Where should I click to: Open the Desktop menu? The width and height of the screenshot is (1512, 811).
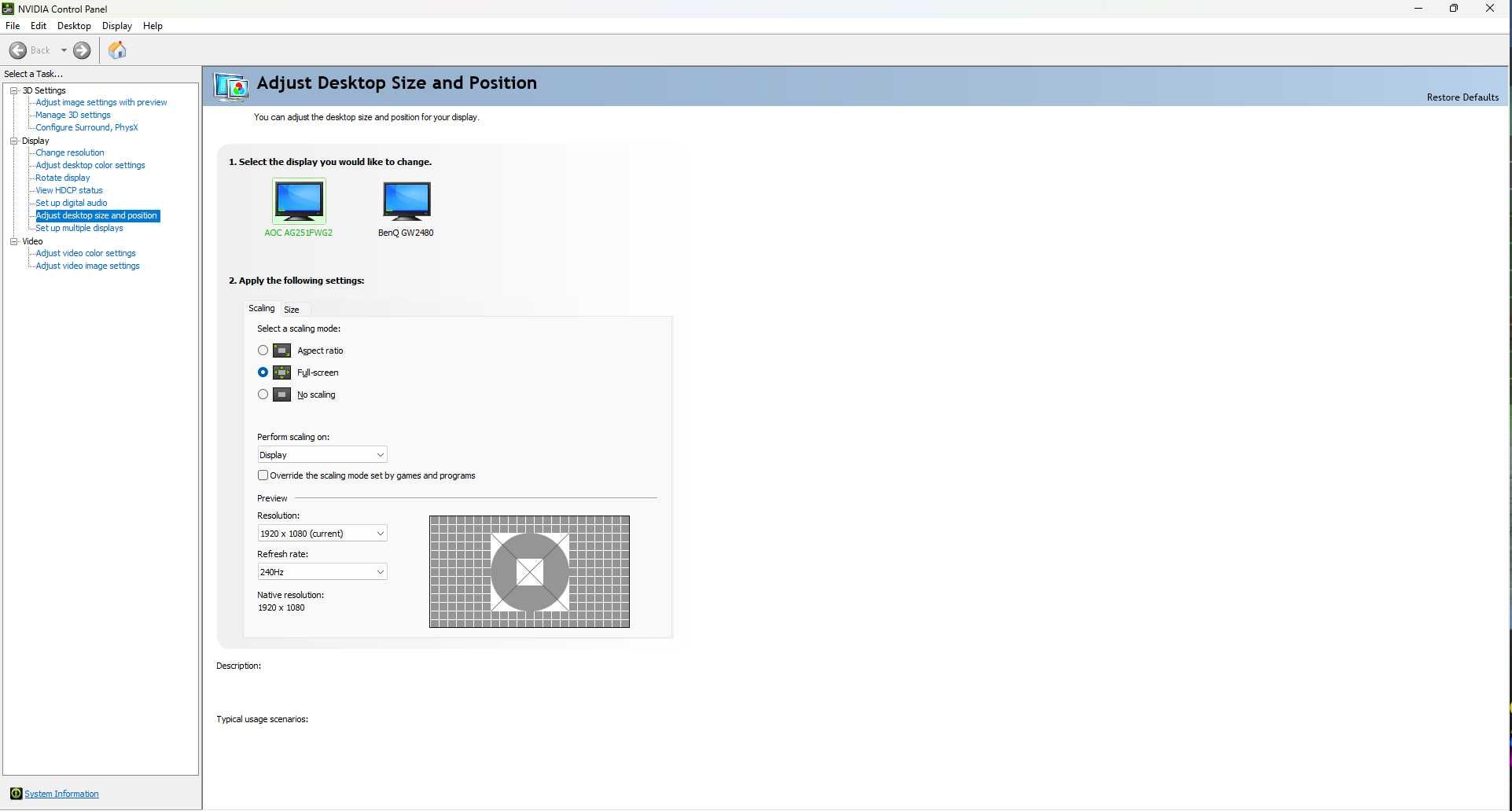(x=74, y=26)
